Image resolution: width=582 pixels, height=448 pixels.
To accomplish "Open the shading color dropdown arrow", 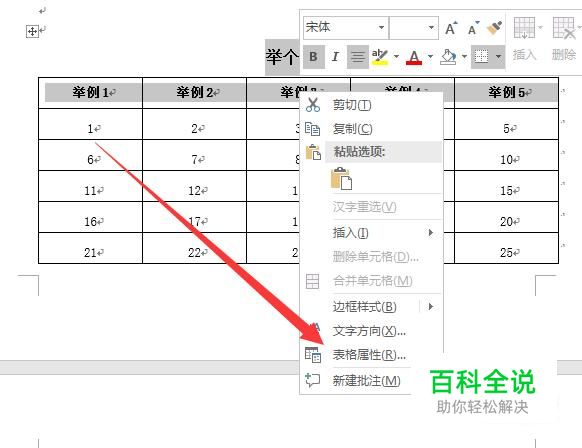I will pyautogui.click(x=464, y=57).
